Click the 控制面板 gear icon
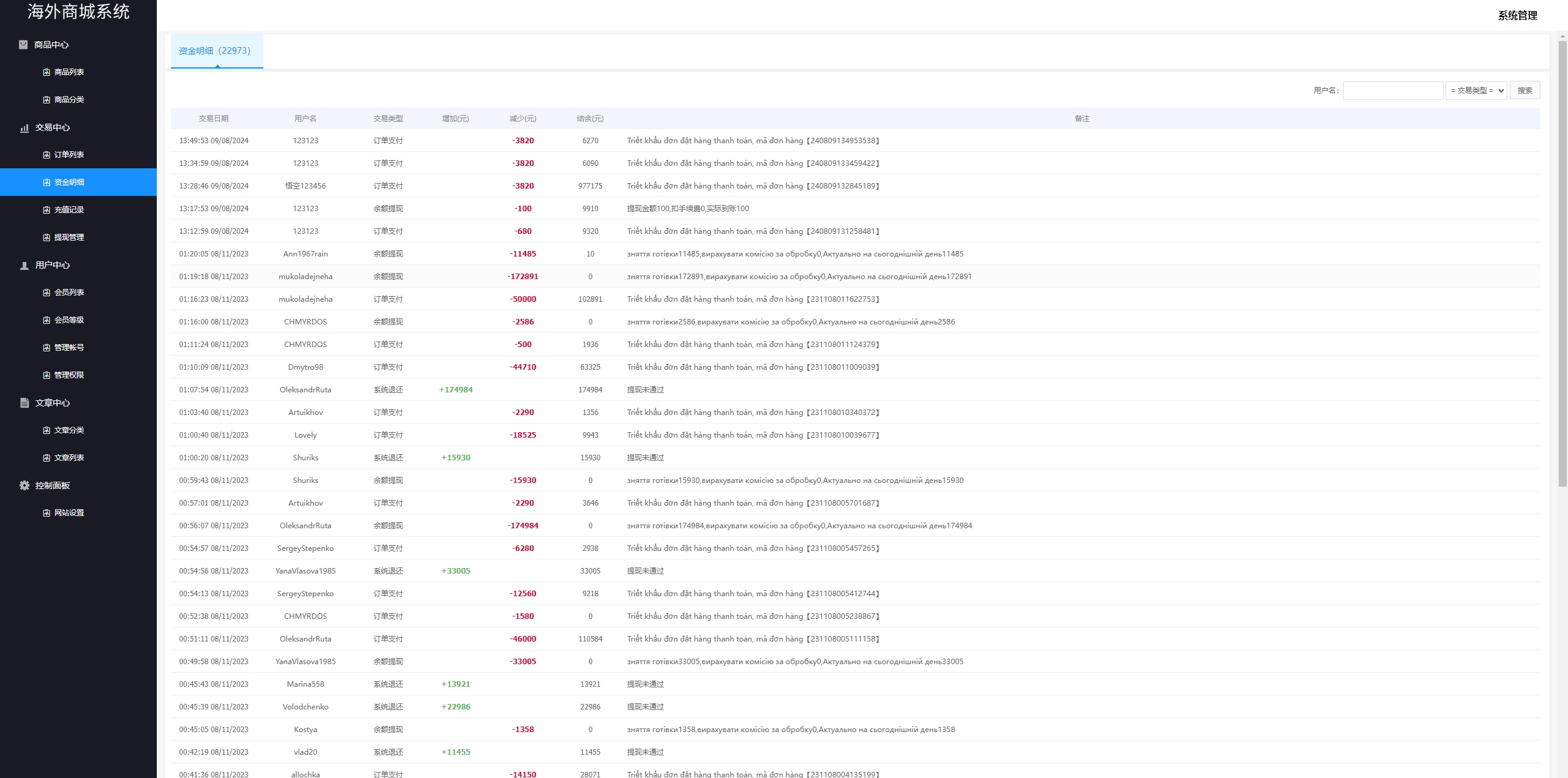Viewport: 1568px width, 778px height. point(24,485)
